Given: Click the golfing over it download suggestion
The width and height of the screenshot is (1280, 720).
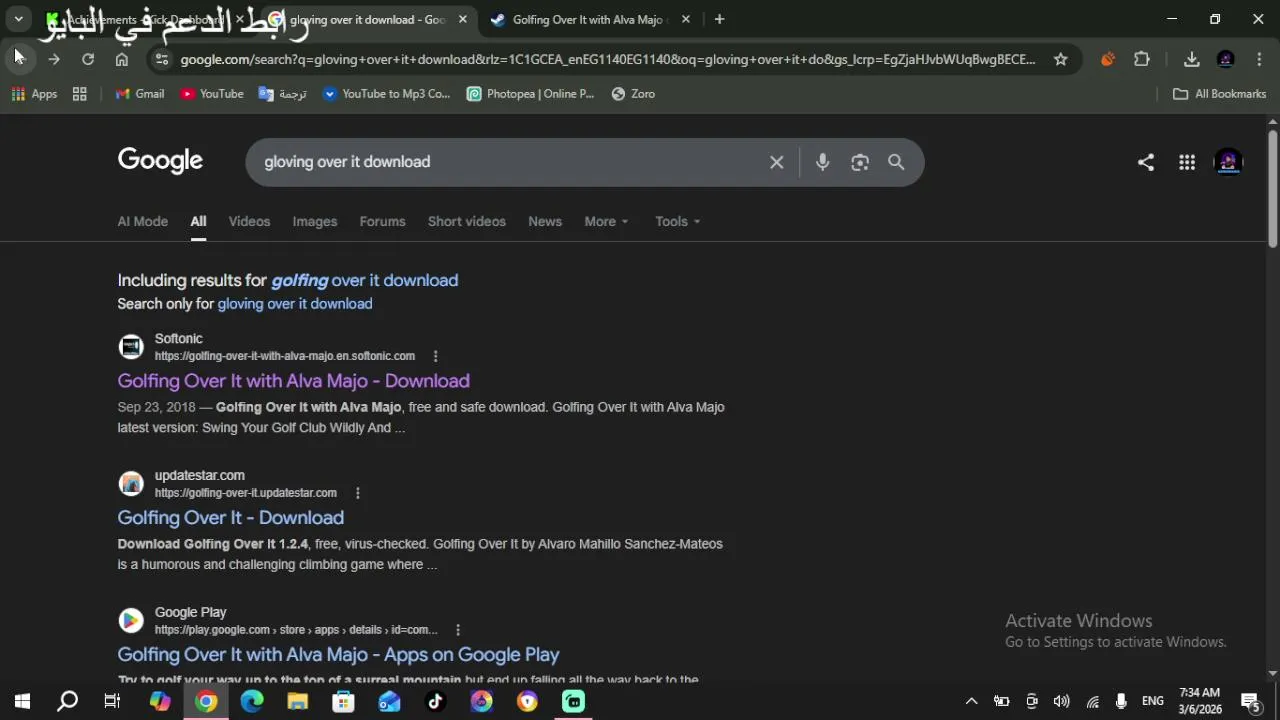Looking at the screenshot, I should point(365,281).
